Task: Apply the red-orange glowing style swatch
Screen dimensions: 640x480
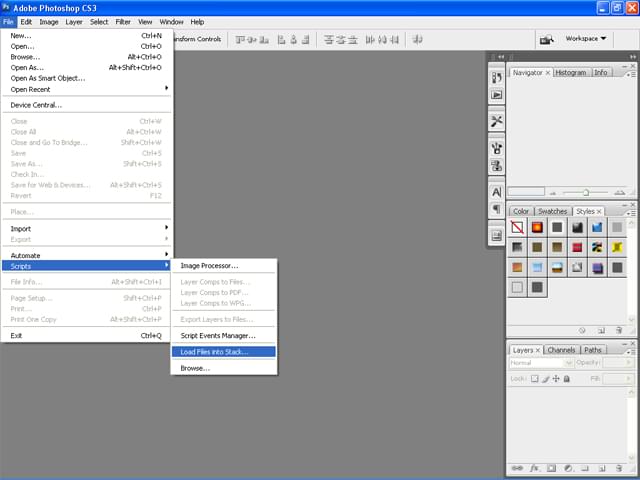Action: 537,227
